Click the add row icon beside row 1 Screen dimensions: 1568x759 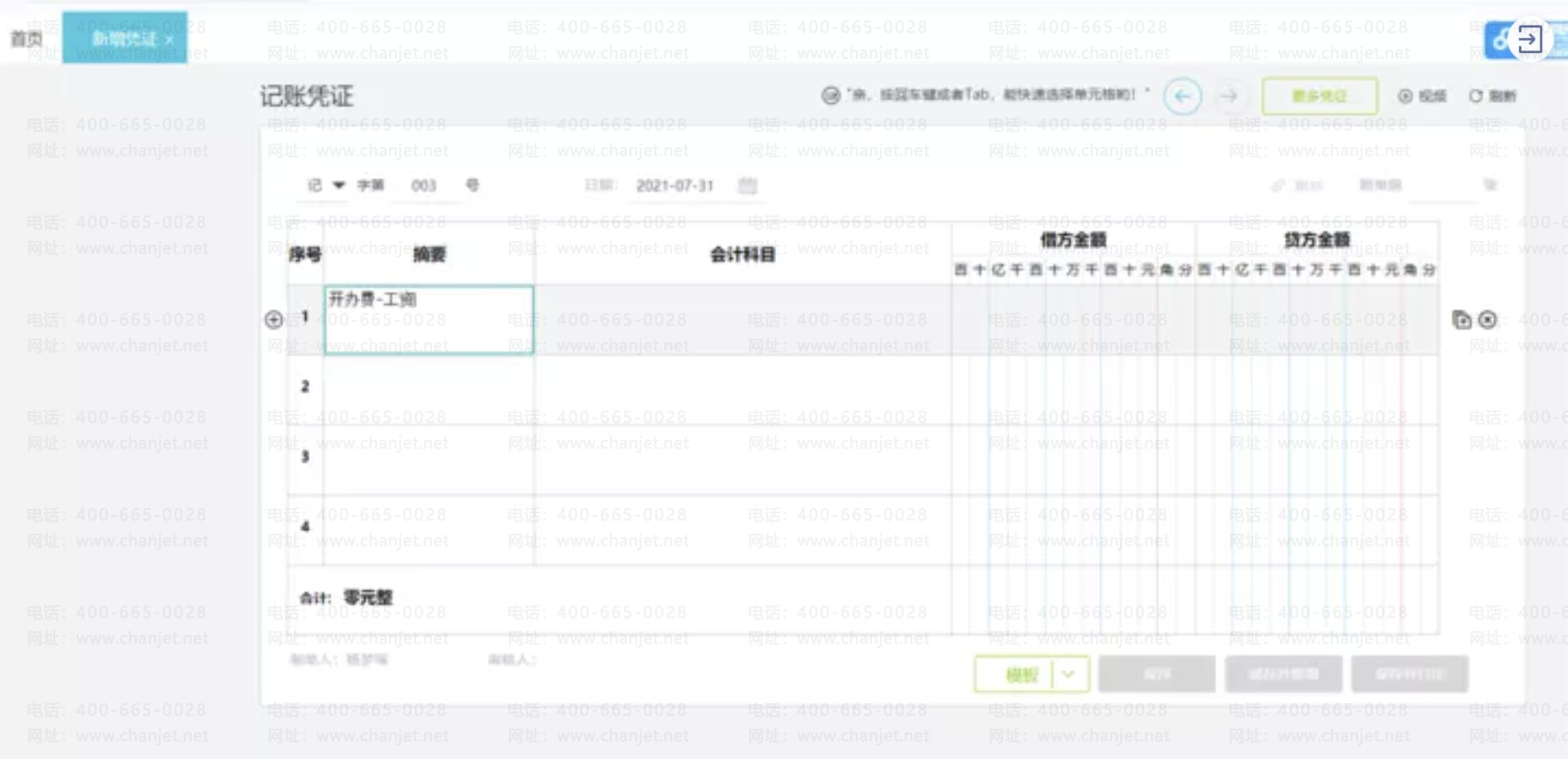274,319
